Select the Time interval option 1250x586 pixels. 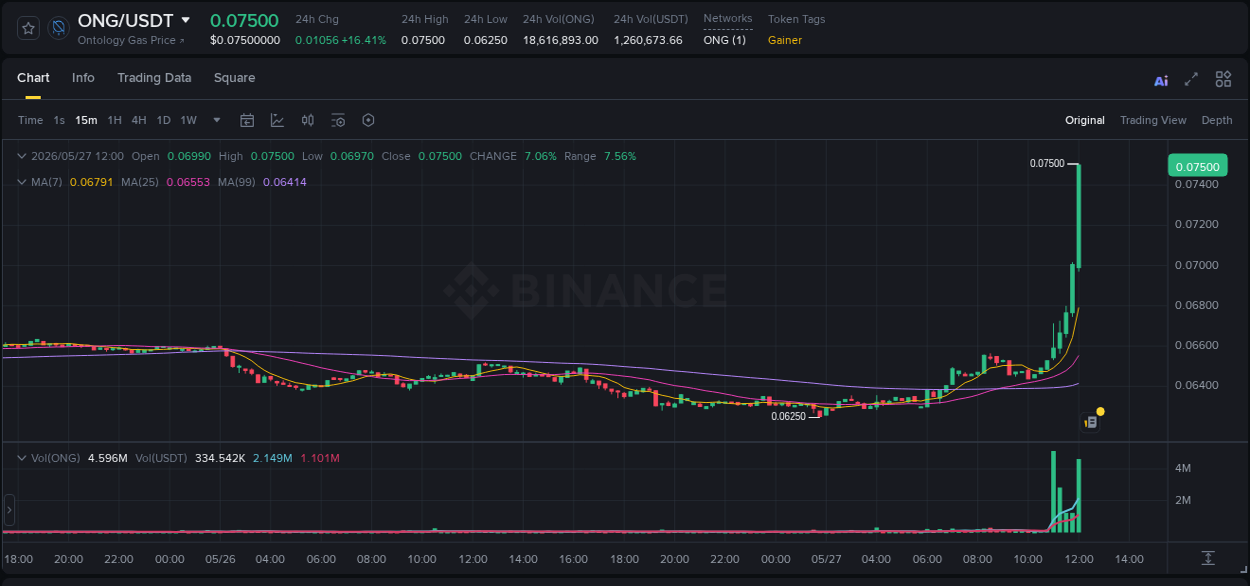click(x=30, y=120)
